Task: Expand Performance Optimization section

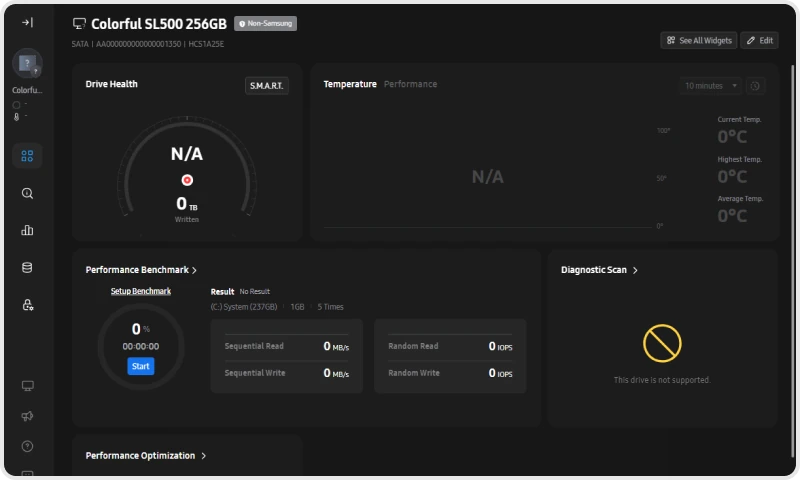Action: (146, 456)
